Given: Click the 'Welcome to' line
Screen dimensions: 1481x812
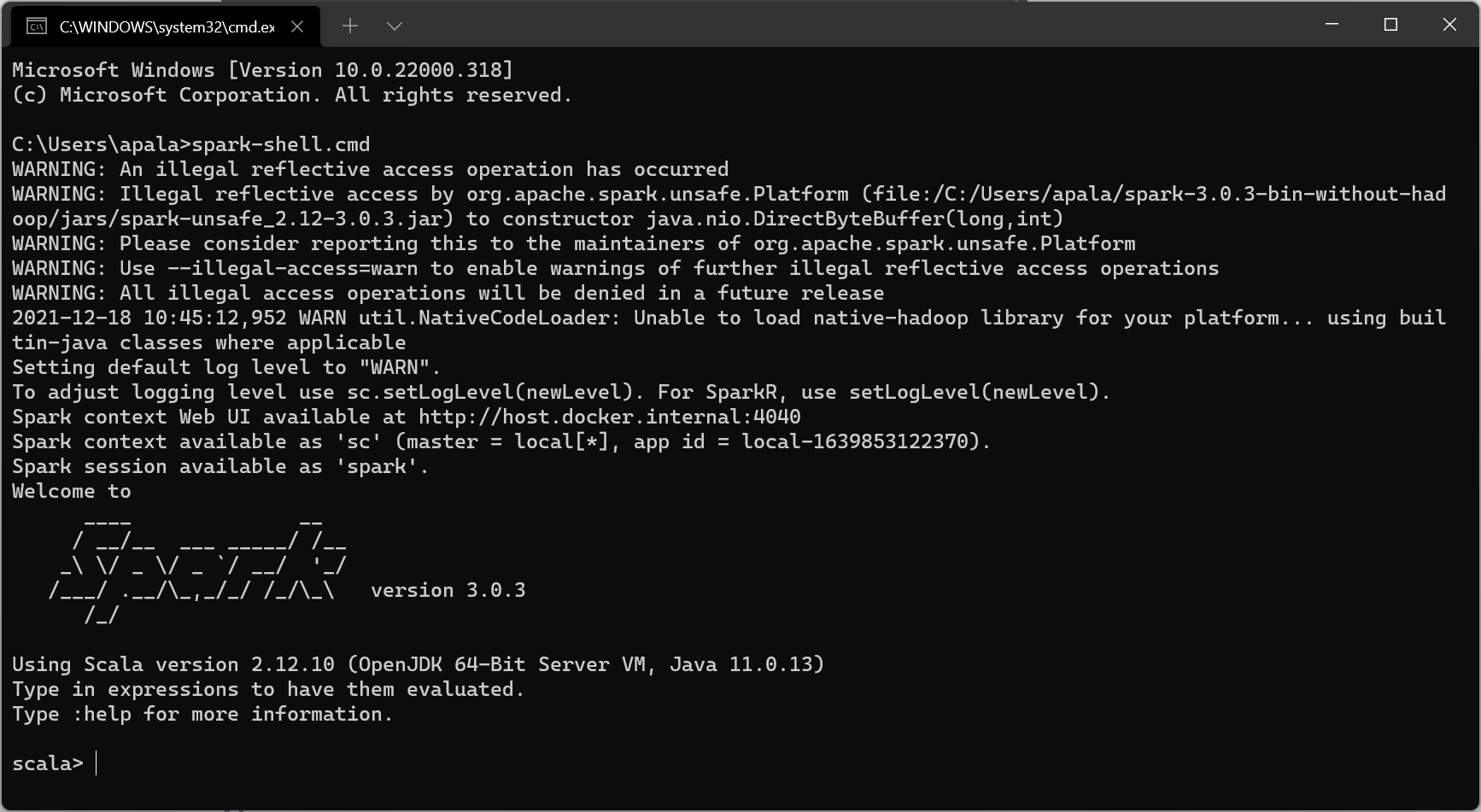Looking at the screenshot, I should [x=71, y=491].
